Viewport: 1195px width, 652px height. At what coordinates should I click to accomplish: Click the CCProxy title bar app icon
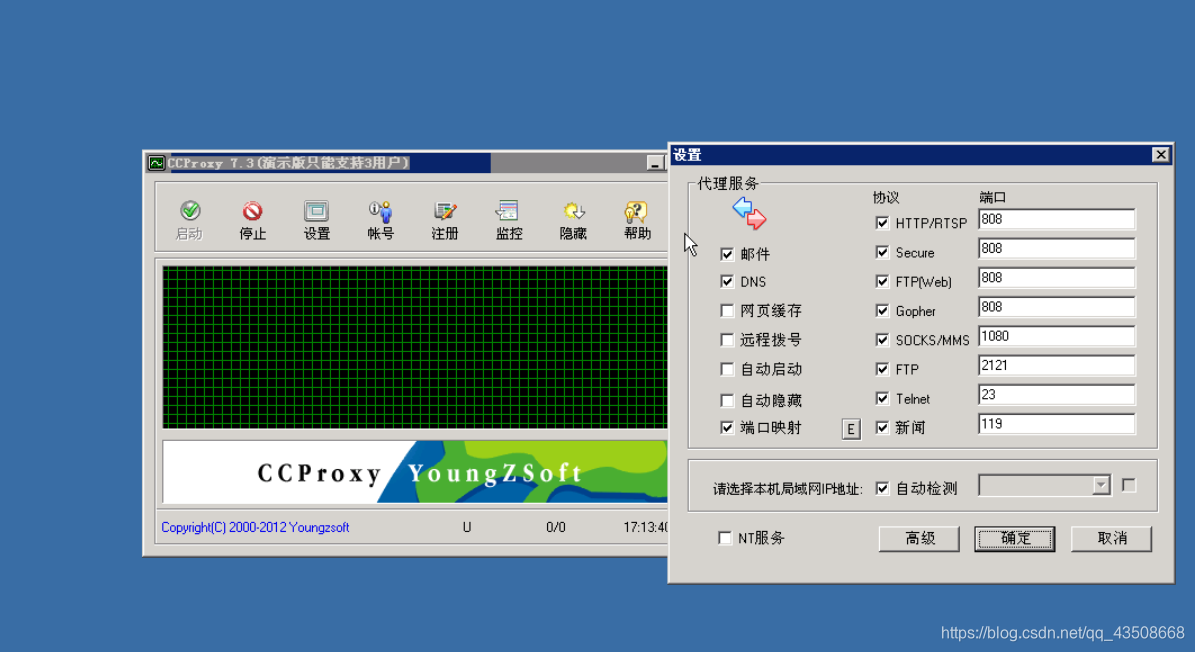tap(156, 163)
